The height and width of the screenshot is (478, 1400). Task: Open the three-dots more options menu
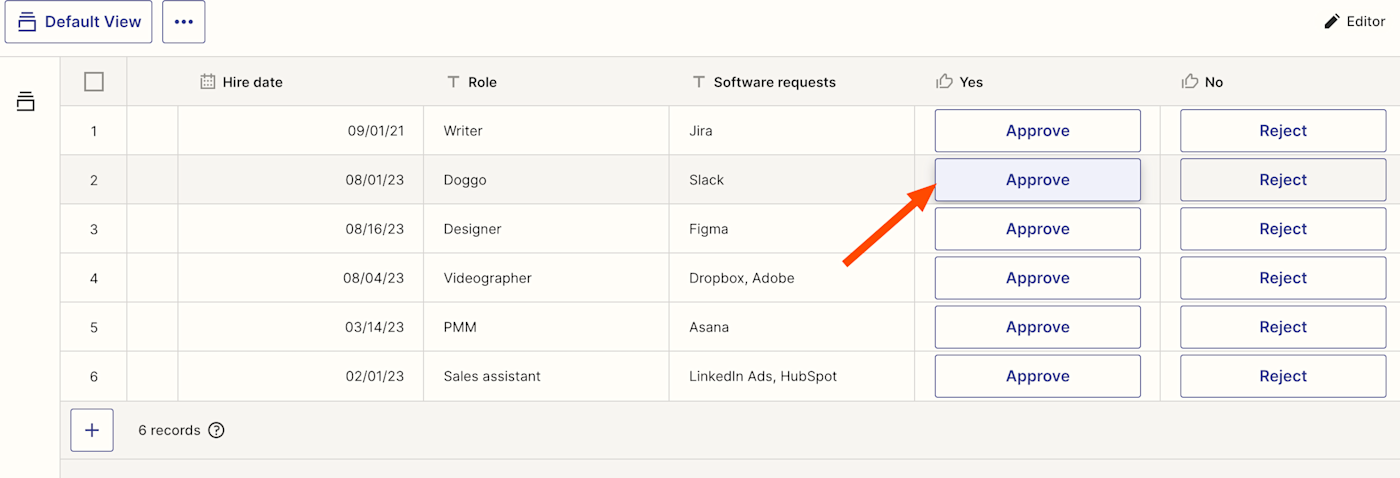tap(184, 22)
